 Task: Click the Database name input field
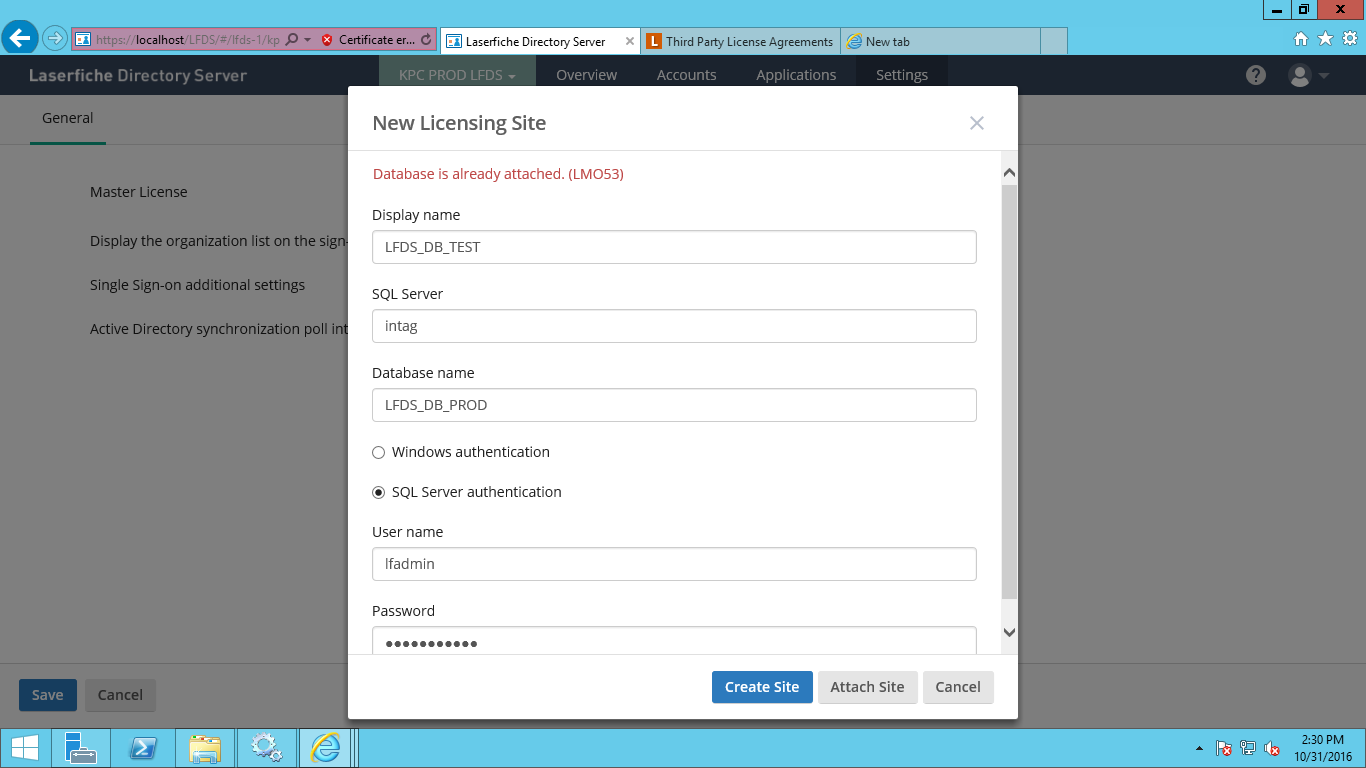pos(674,405)
